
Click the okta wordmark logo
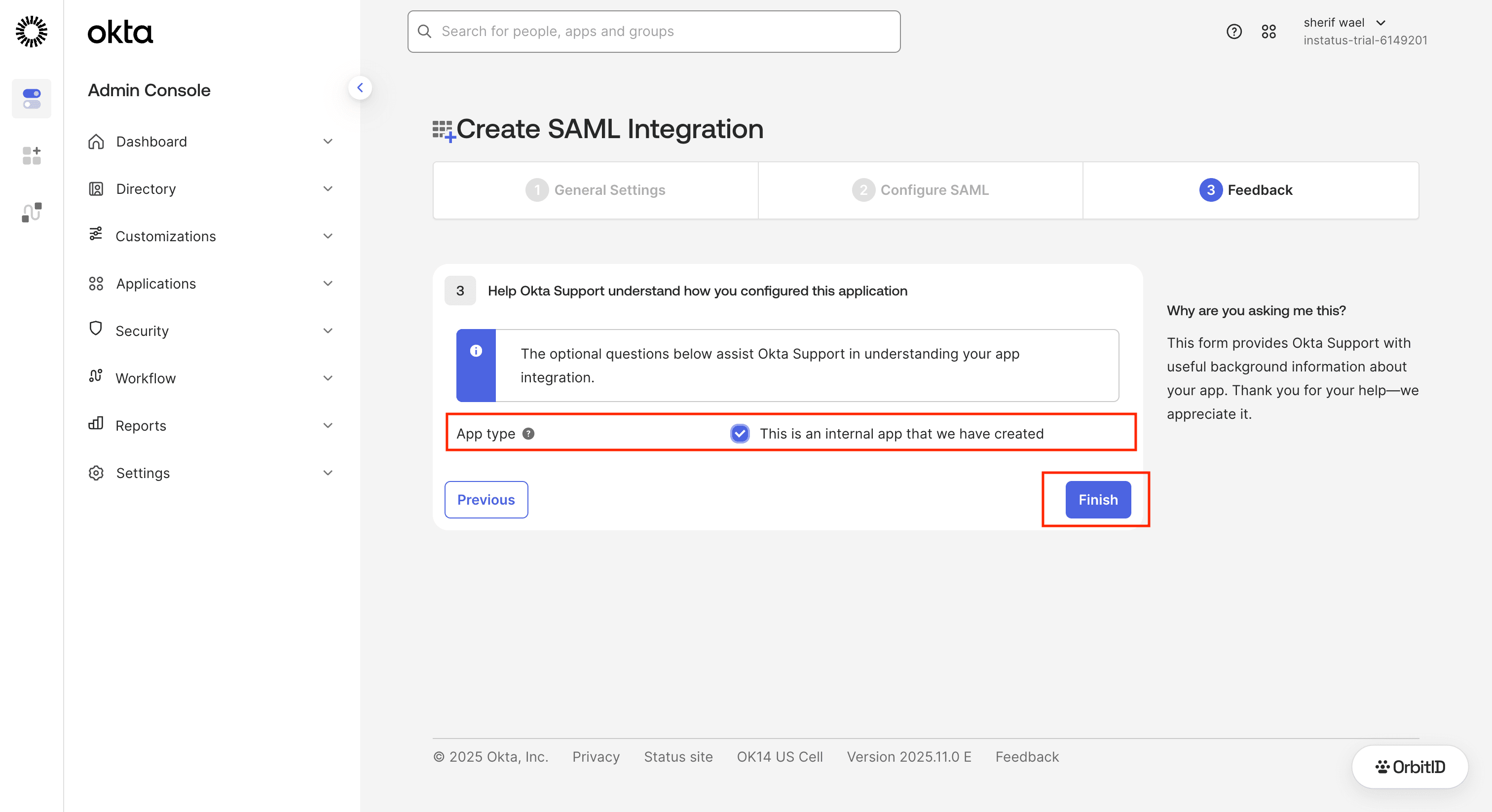[120, 33]
